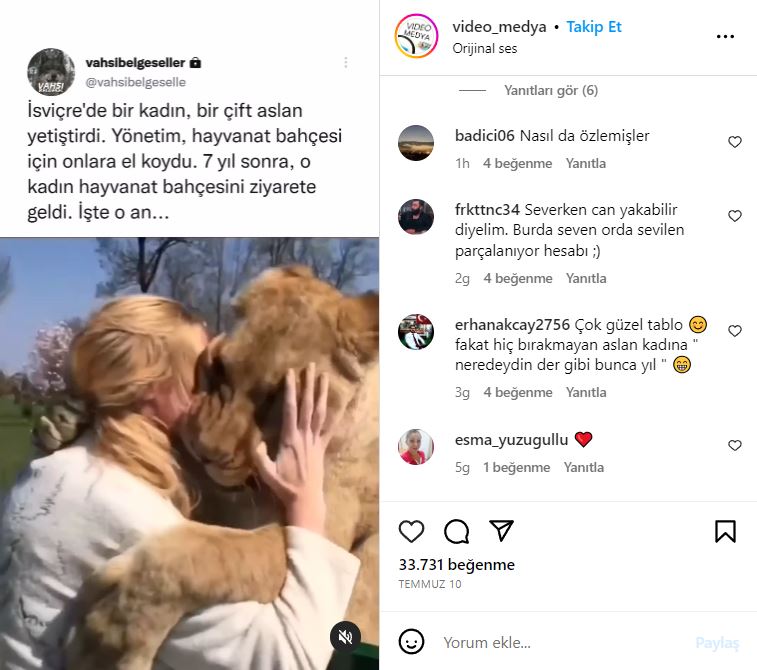Like esma_yuzugullu's comment

[x=734, y=446]
